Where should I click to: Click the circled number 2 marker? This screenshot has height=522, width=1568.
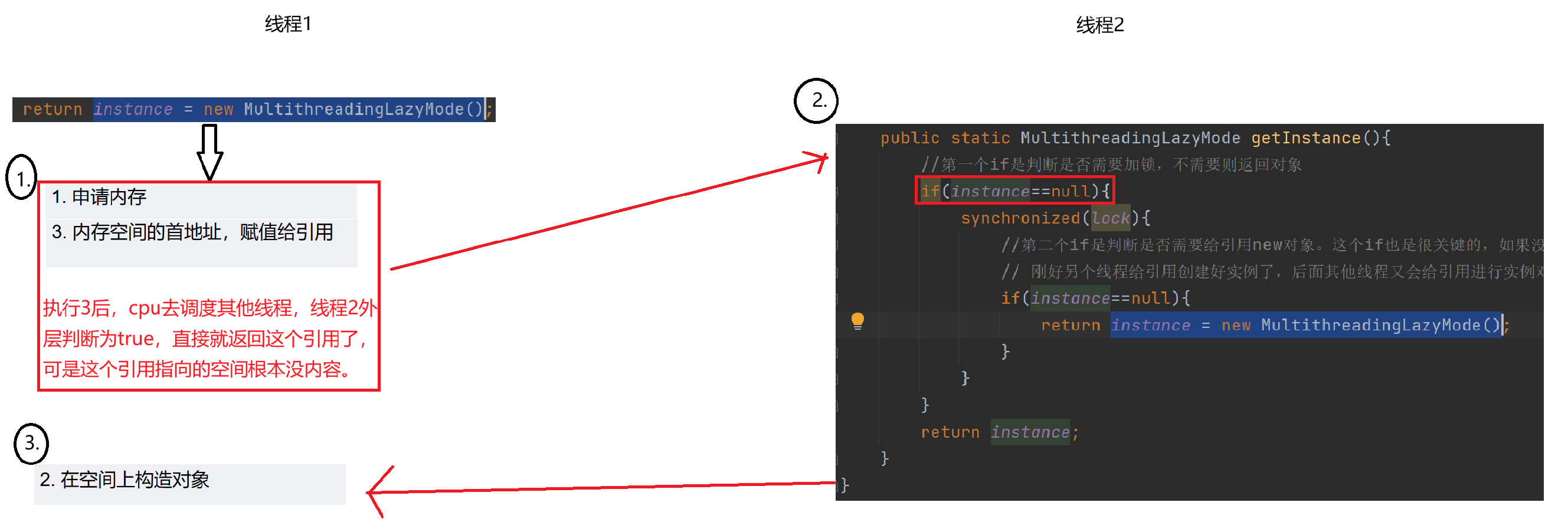(x=816, y=100)
